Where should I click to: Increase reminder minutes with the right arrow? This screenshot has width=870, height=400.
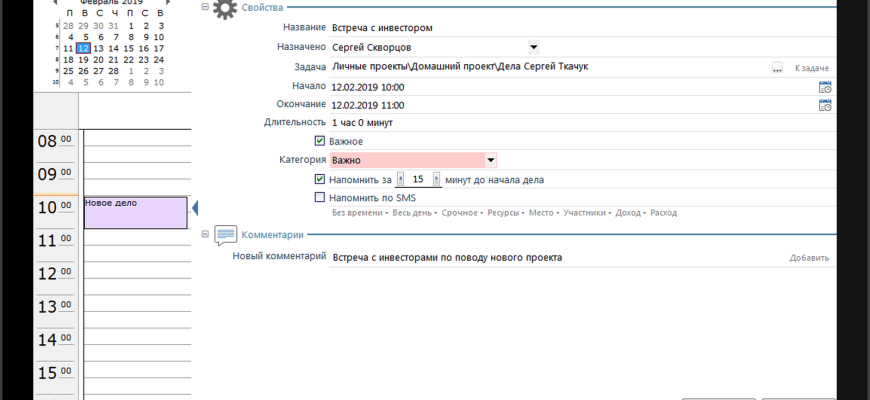click(x=436, y=179)
